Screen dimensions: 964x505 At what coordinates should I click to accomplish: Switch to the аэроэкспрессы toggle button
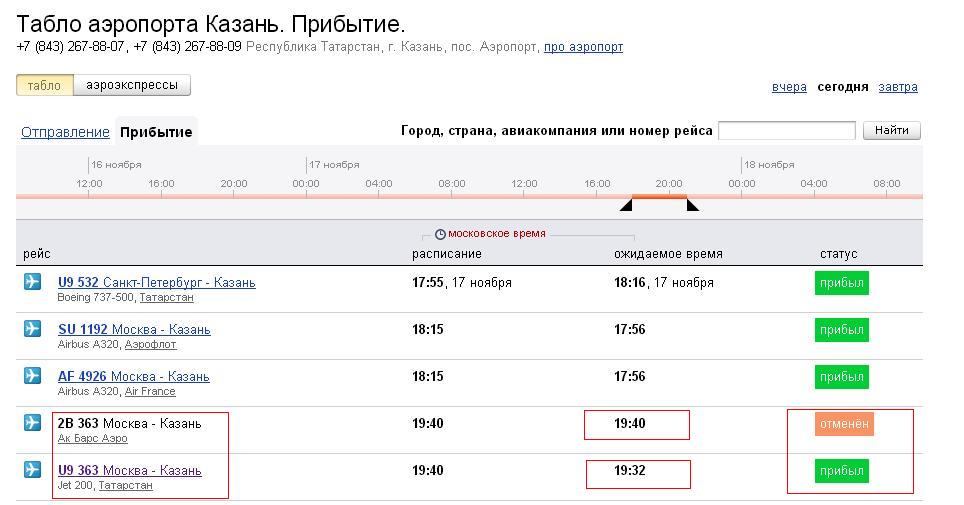click(x=132, y=85)
